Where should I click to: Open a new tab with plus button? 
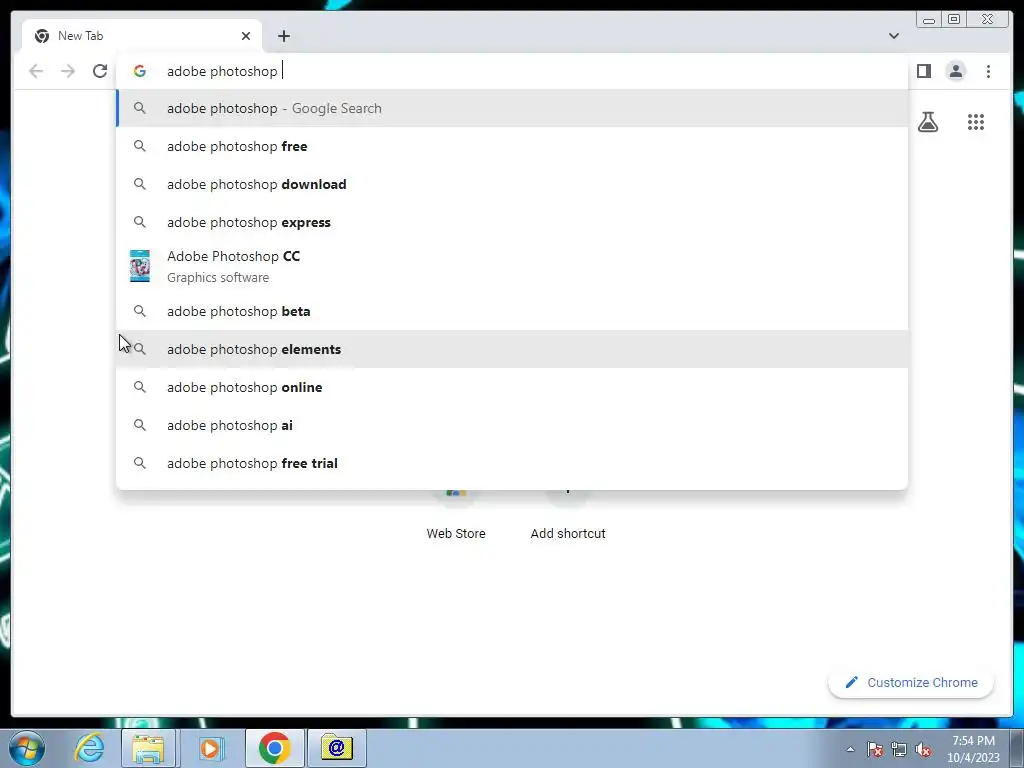click(283, 36)
